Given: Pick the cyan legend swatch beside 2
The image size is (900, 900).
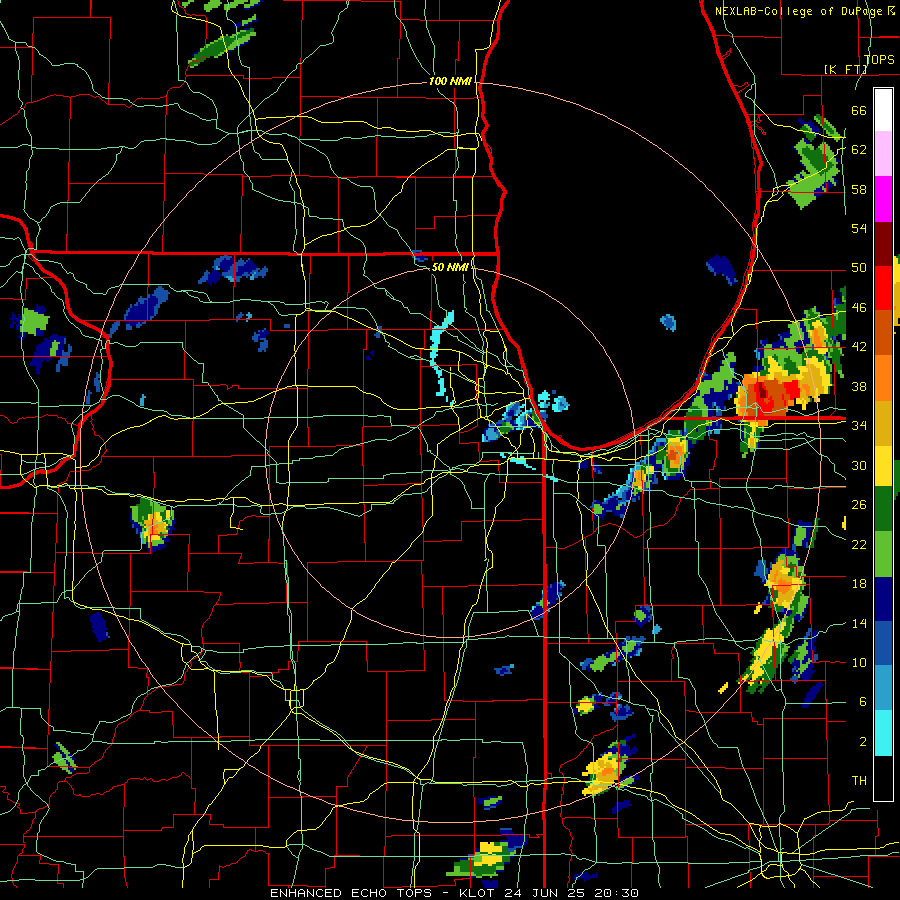Looking at the screenshot, I should point(883,733).
